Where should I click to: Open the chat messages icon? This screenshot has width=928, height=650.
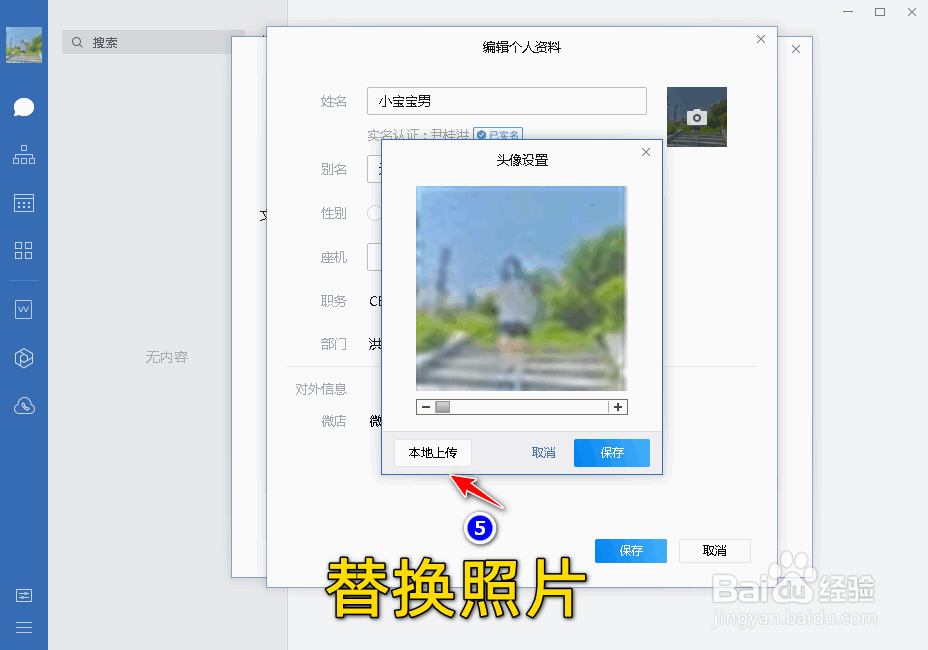pos(24,107)
